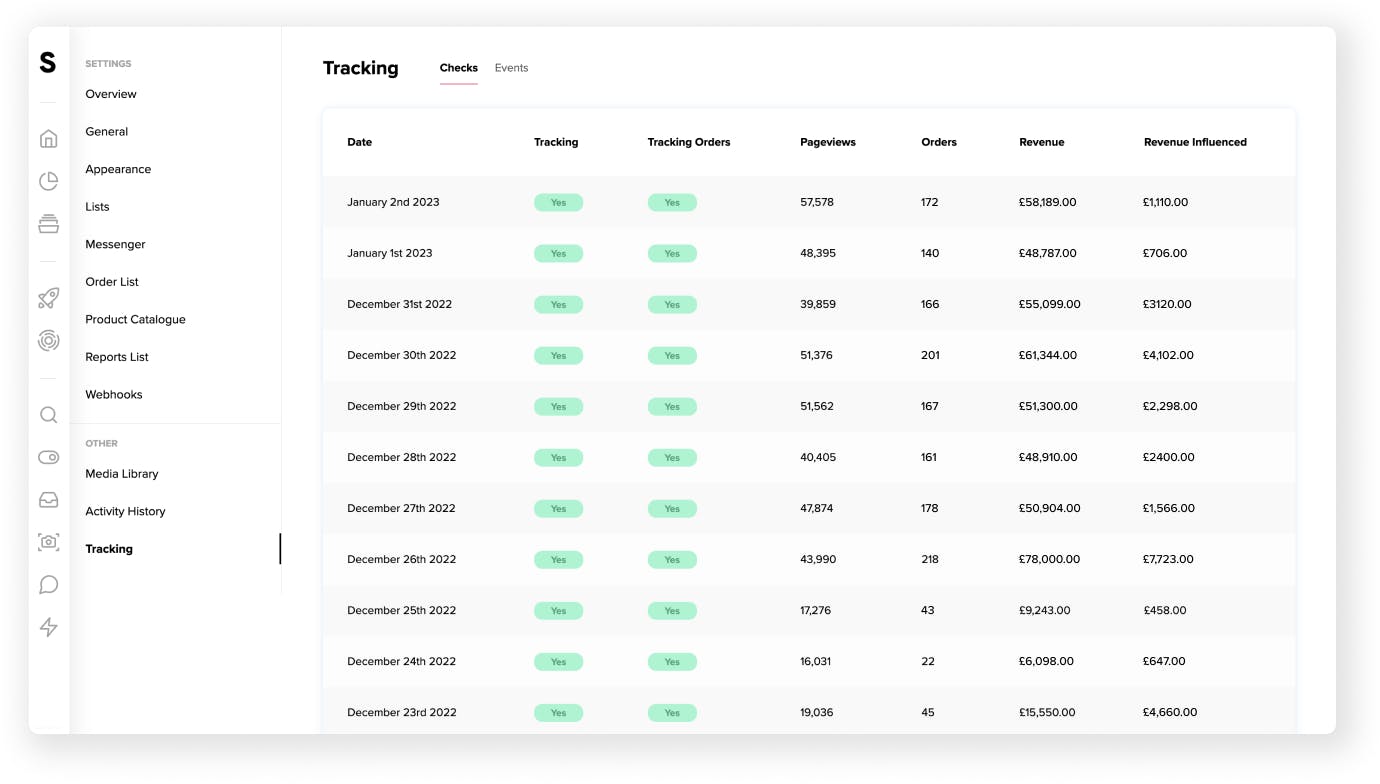Click the Tracking Orders column header
The image size is (1380, 784).
(x=689, y=142)
